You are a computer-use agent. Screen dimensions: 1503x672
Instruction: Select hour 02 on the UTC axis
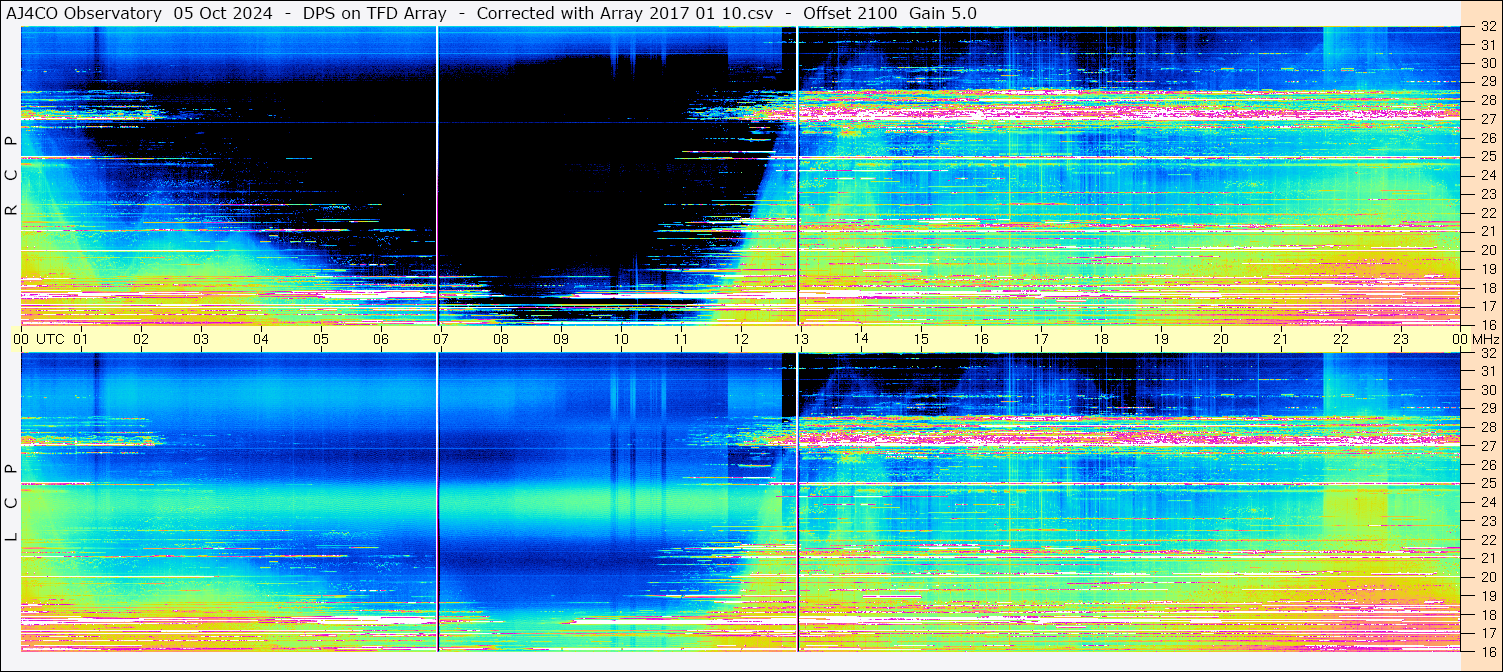pyautogui.click(x=141, y=339)
